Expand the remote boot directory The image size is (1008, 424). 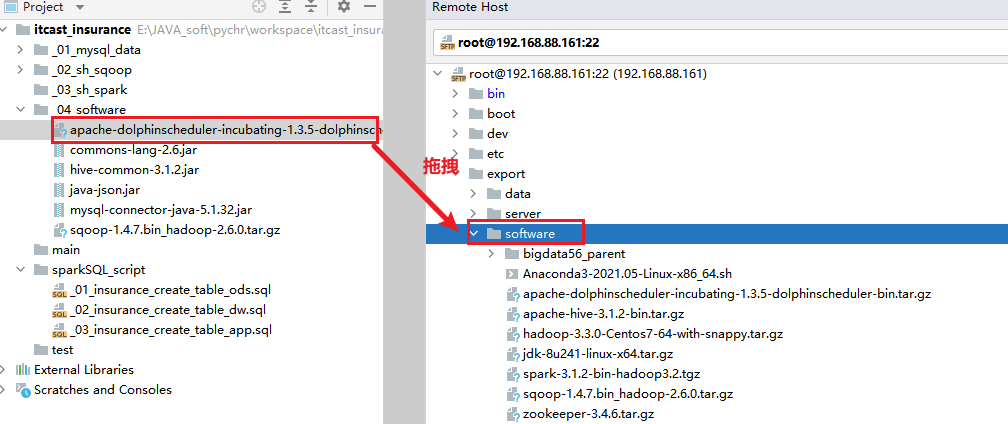(x=455, y=114)
